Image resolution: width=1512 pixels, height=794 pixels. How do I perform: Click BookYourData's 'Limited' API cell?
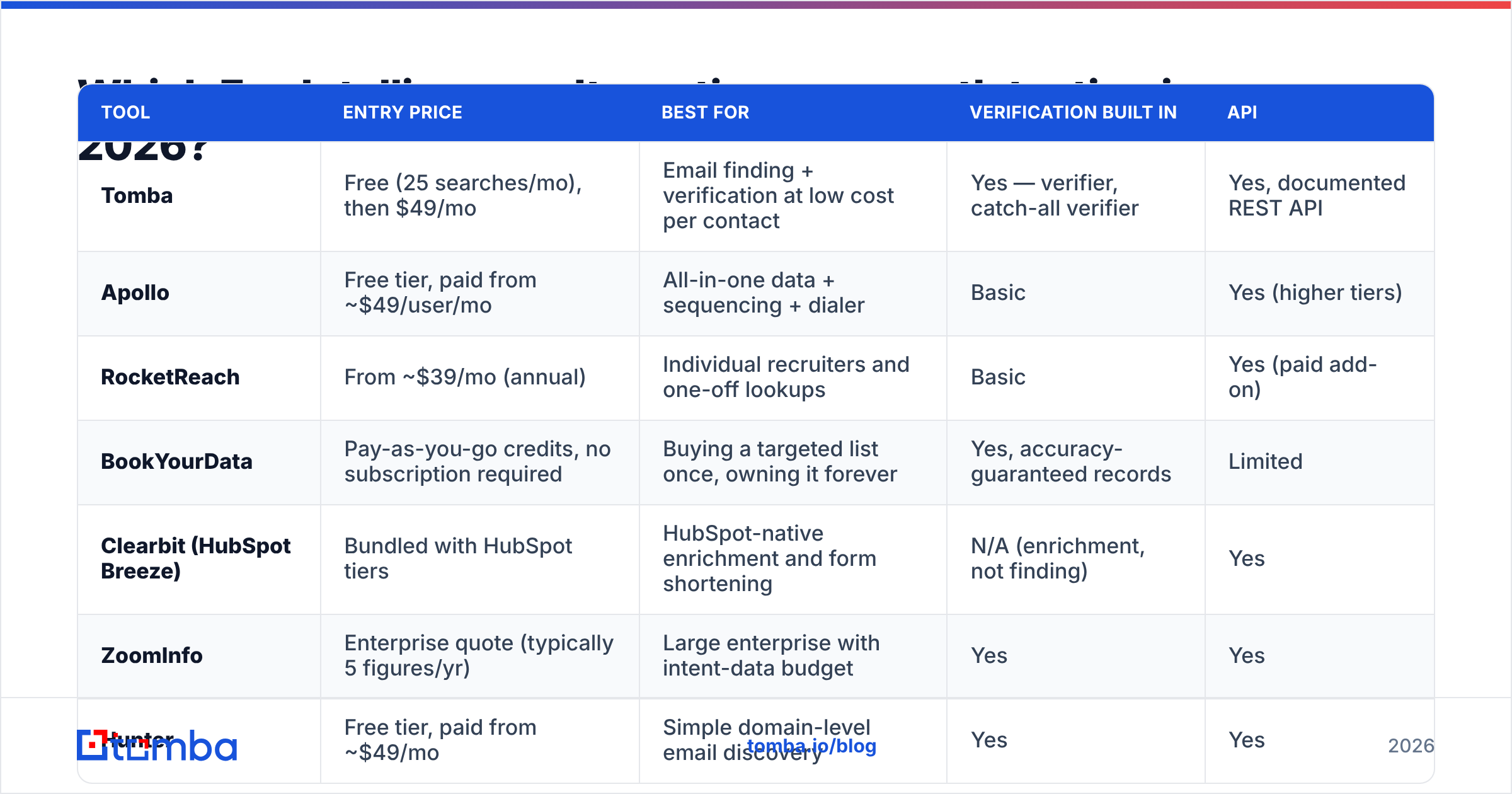(x=1320, y=463)
